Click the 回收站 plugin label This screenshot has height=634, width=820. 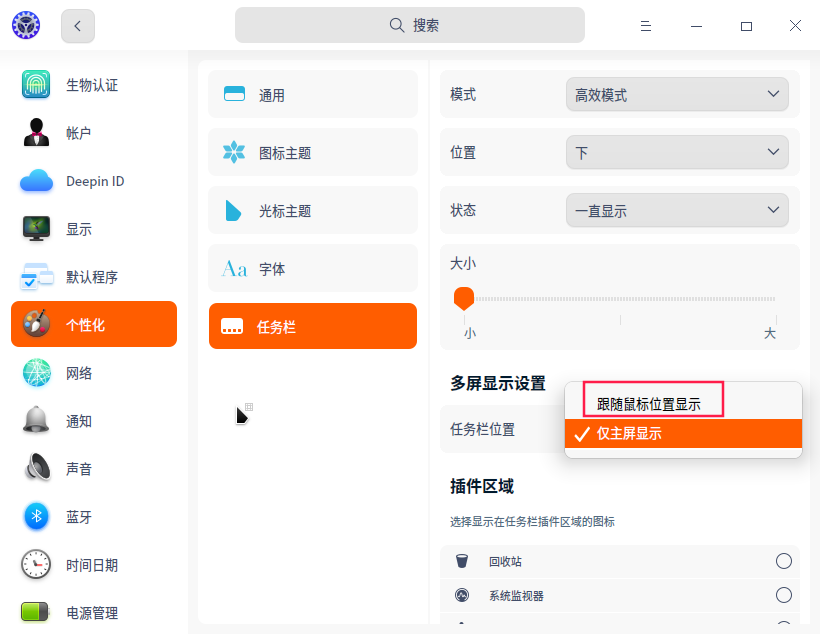click(505, 561)
